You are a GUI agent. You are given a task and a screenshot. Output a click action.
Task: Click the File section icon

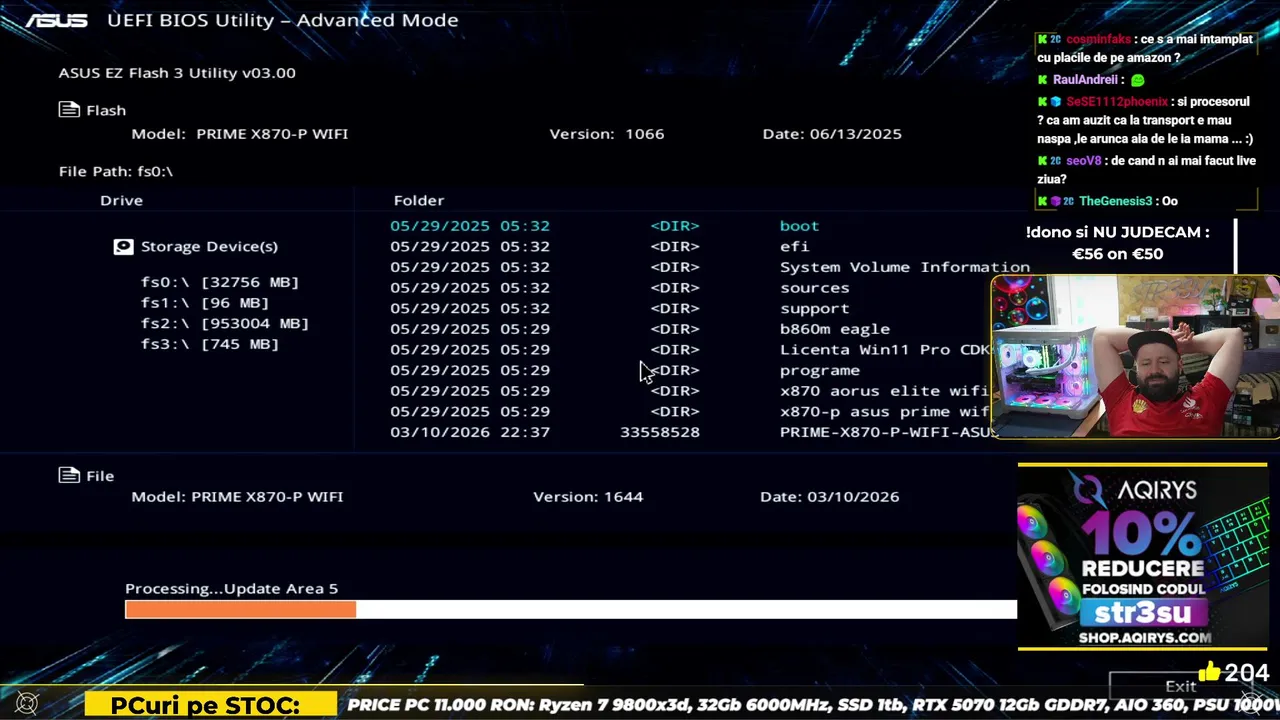(x=69, y=476)
